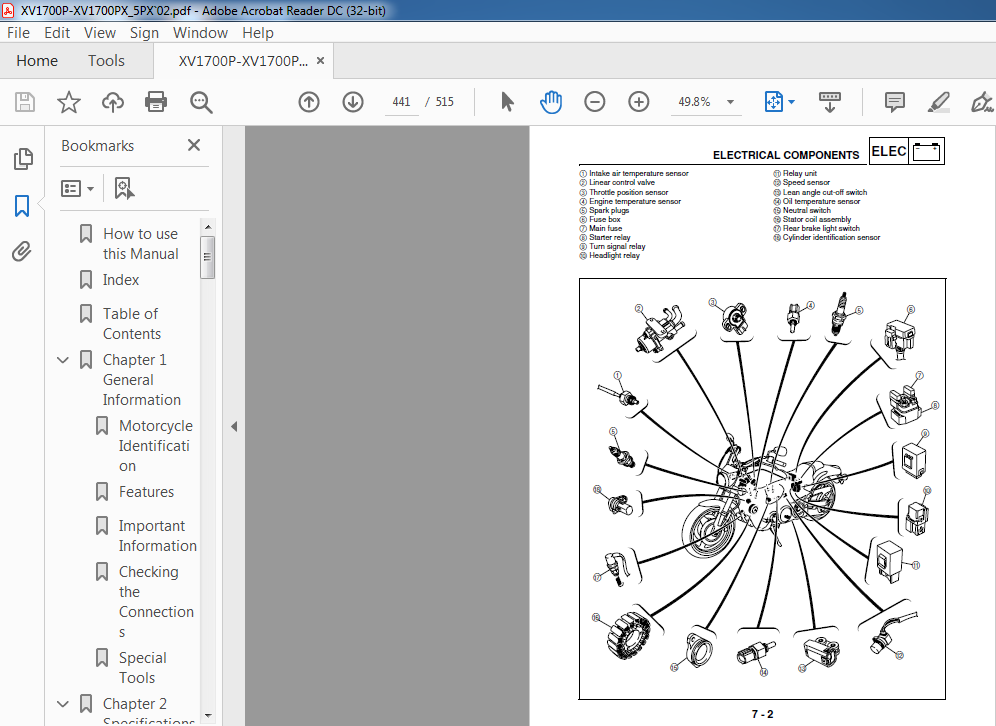Select the highlighter pen tool
This screenshot has height=726, width=996.
click(x=938, y=102)
